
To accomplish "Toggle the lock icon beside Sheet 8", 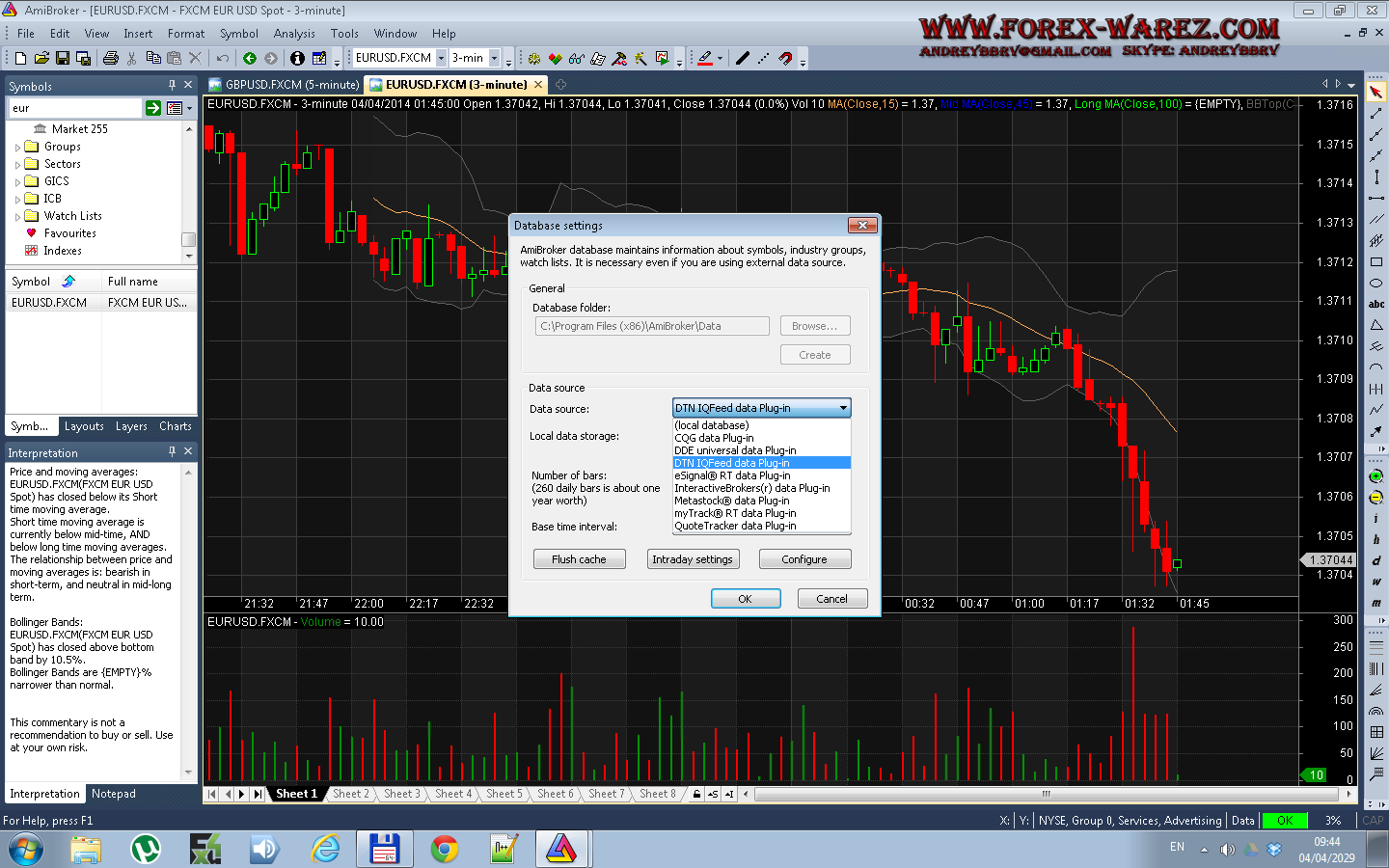I will coord(696,794).
